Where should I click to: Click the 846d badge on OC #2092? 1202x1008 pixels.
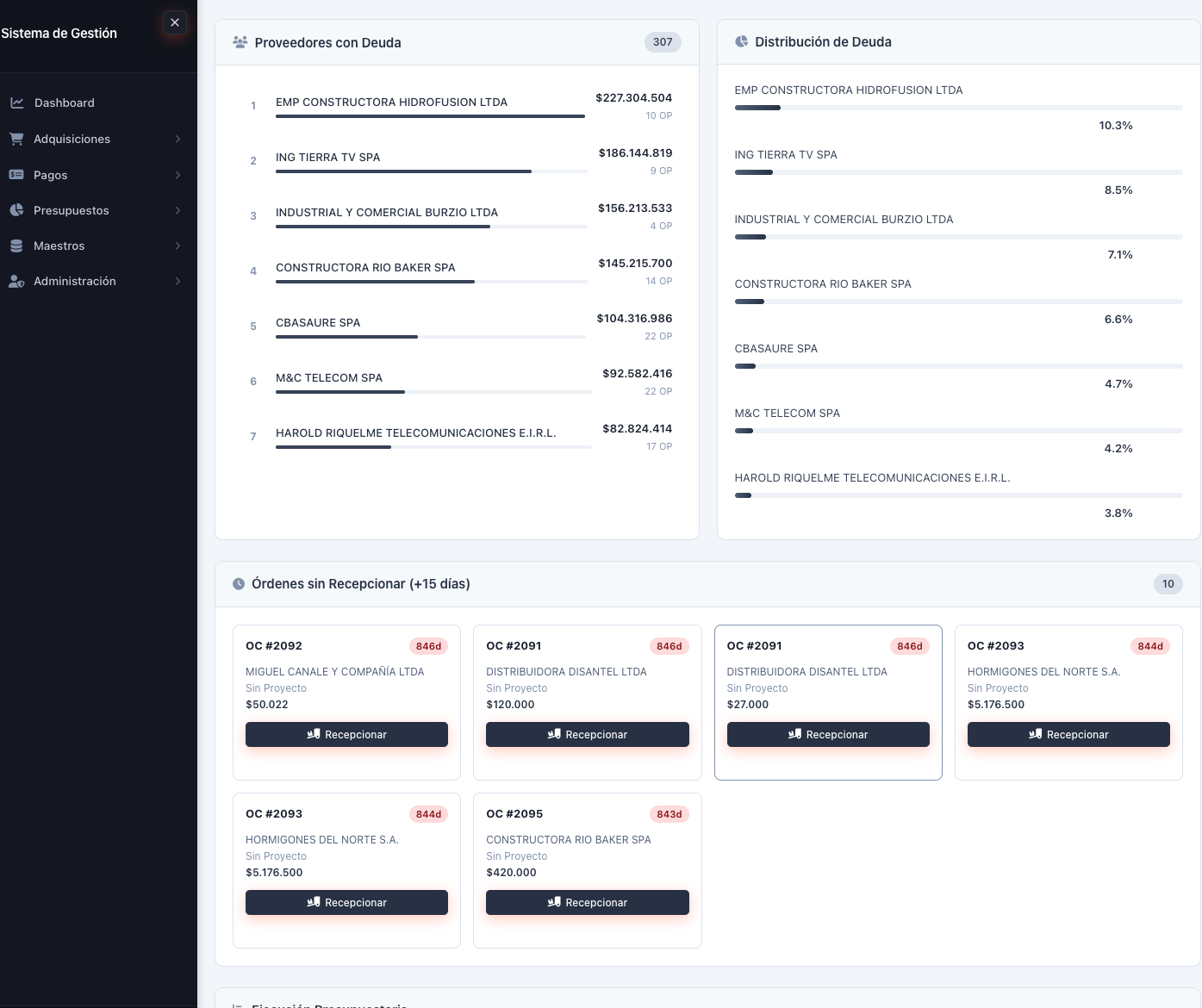(428, 646)
